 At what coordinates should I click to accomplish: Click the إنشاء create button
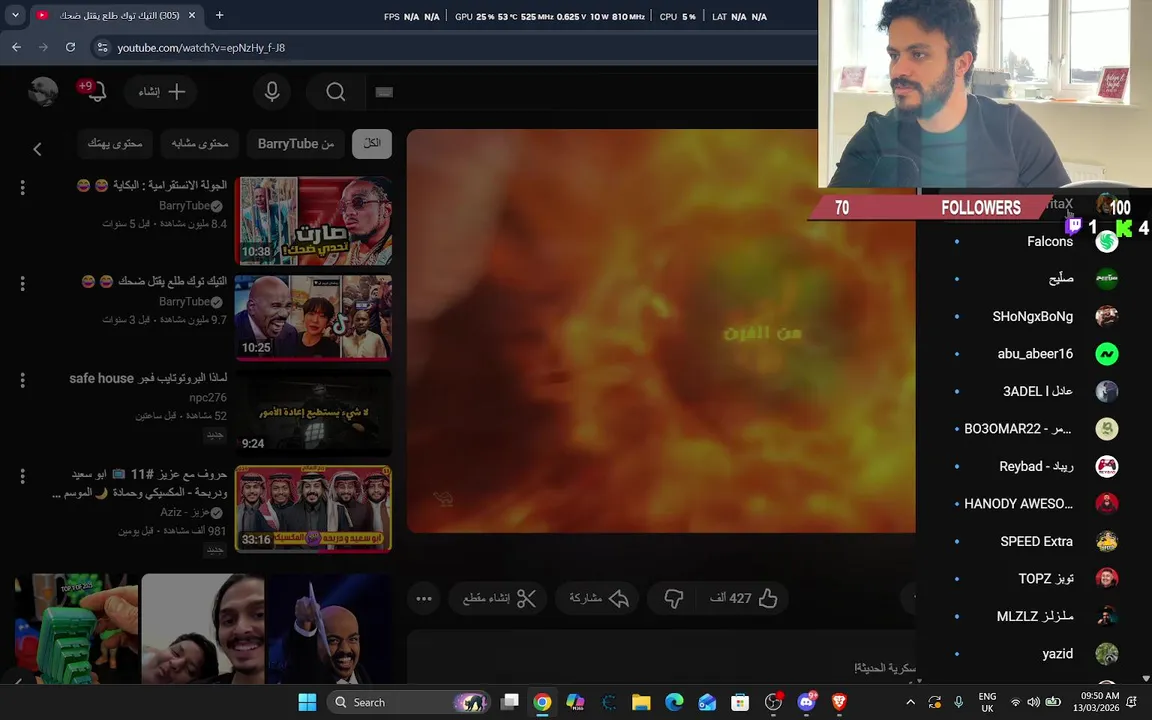161,92
